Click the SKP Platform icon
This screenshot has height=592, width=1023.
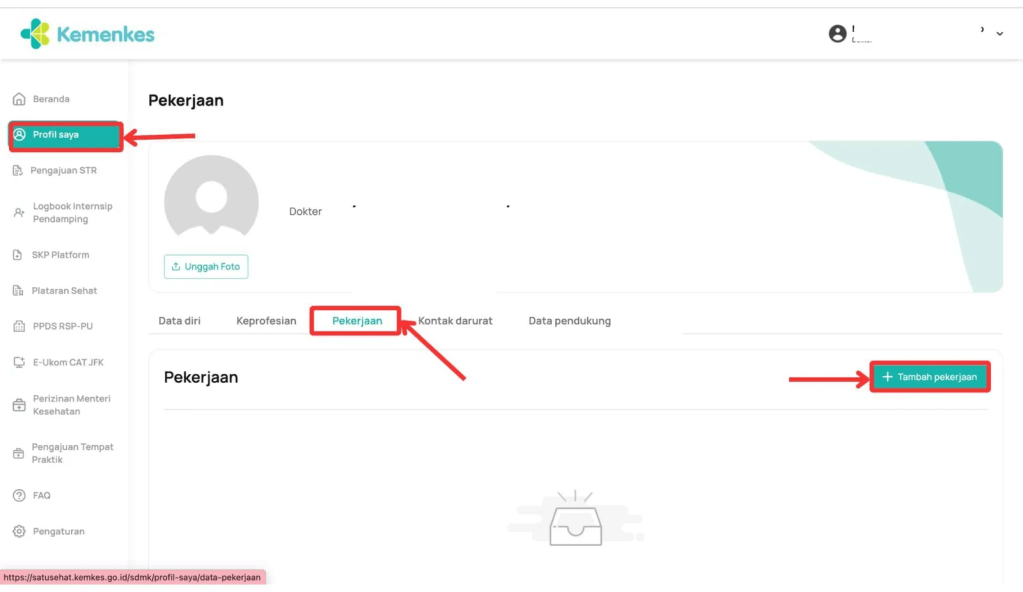click(18, 255)
